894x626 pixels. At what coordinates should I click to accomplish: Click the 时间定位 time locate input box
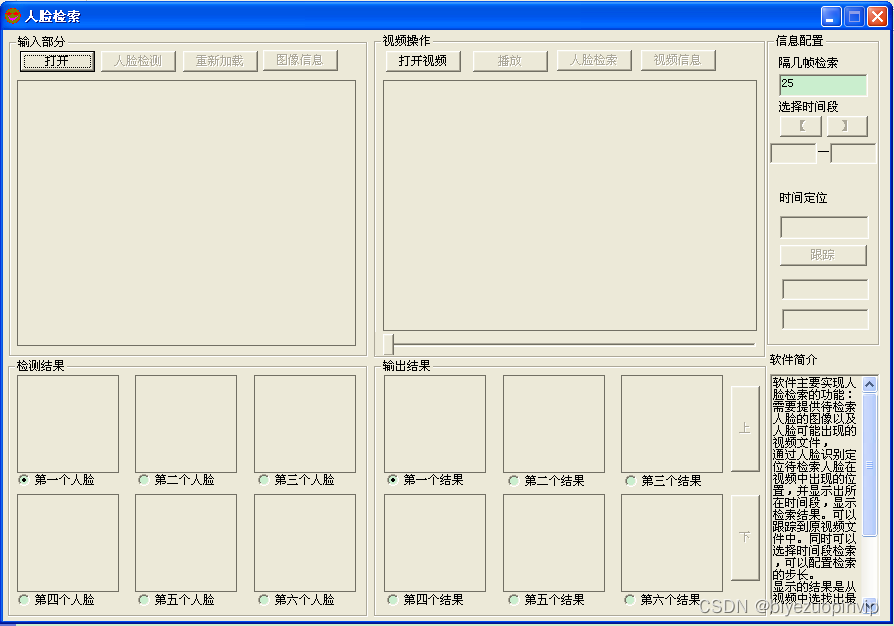click(x=823, y=227)
